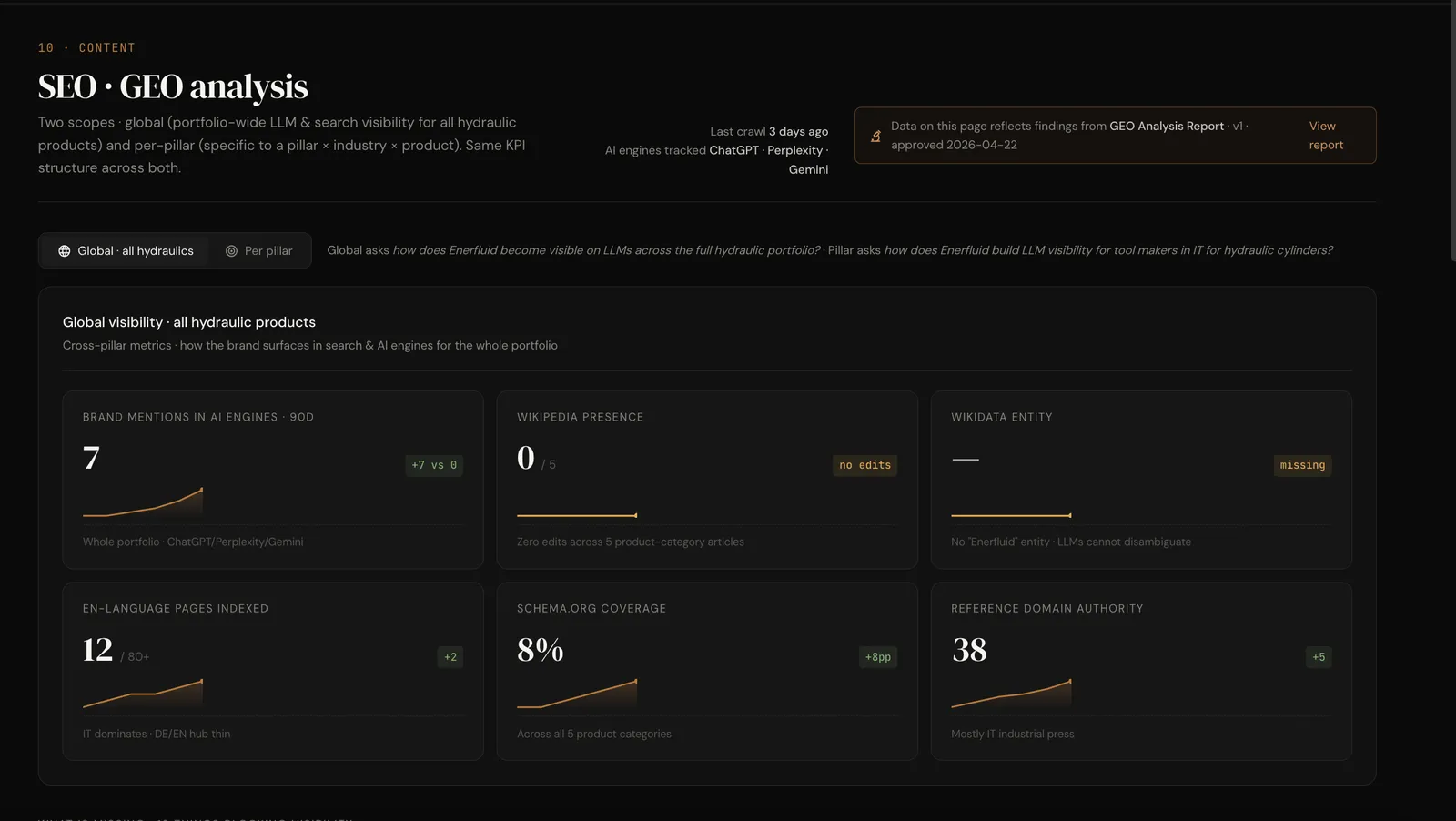Click the page vertical scrollbar
Image resolution: width=1456 pixels, height=821 pixels.
(1451, 132)
